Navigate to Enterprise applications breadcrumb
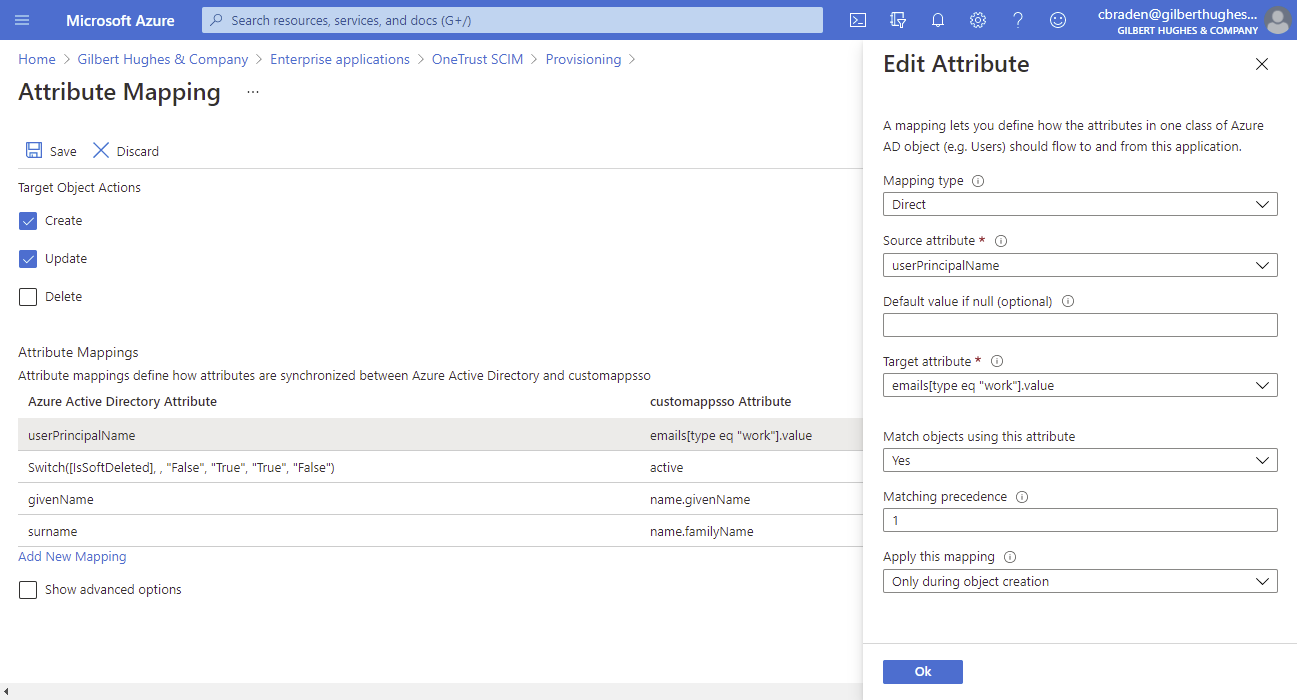 coord(340,59)
